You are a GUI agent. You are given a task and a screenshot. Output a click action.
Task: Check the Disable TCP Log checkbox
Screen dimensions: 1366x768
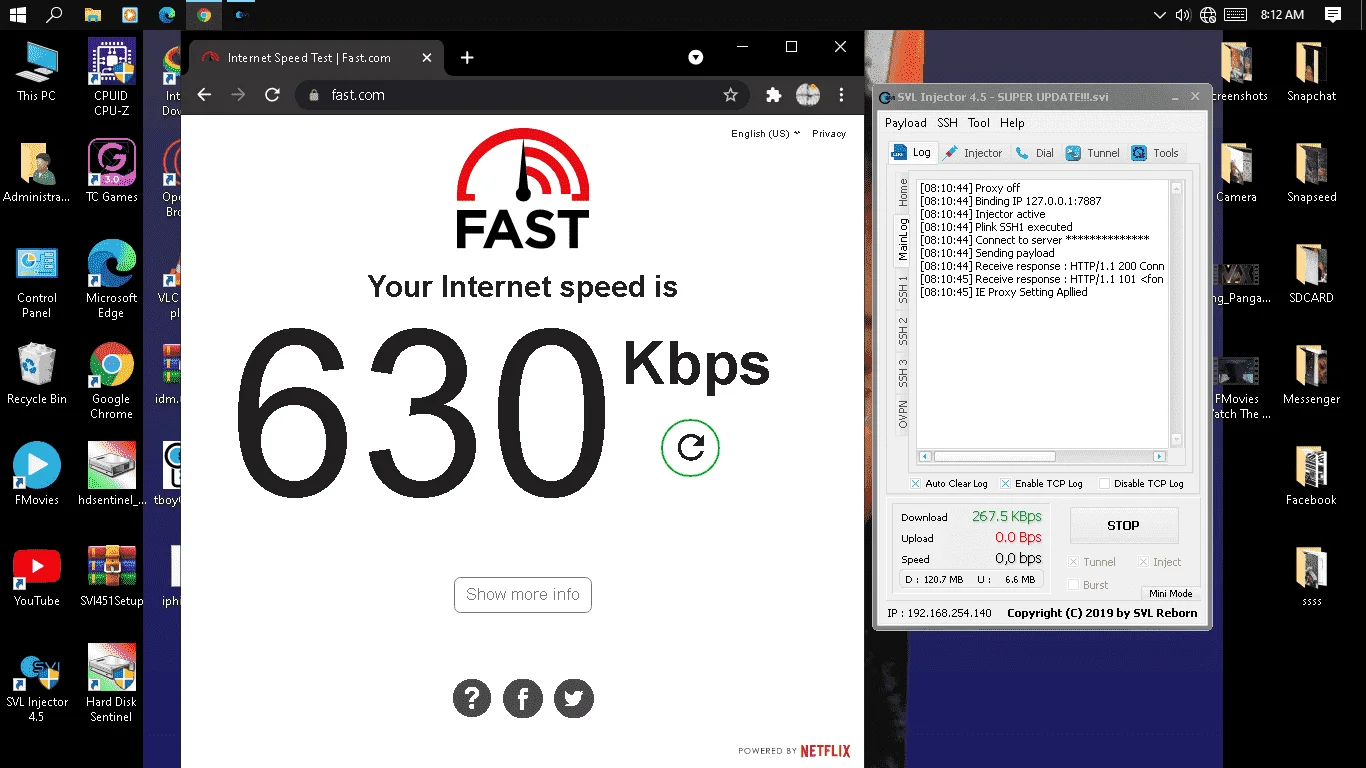(x=1104, y=484)
